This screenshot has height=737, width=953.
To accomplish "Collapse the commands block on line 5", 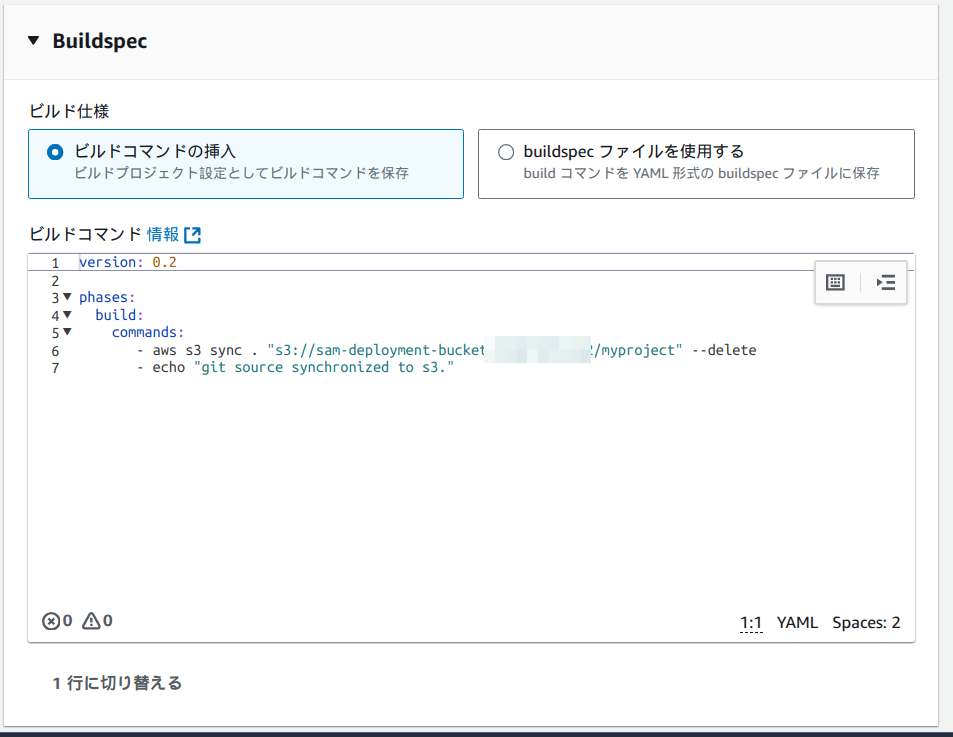I will tap(65, 332).
